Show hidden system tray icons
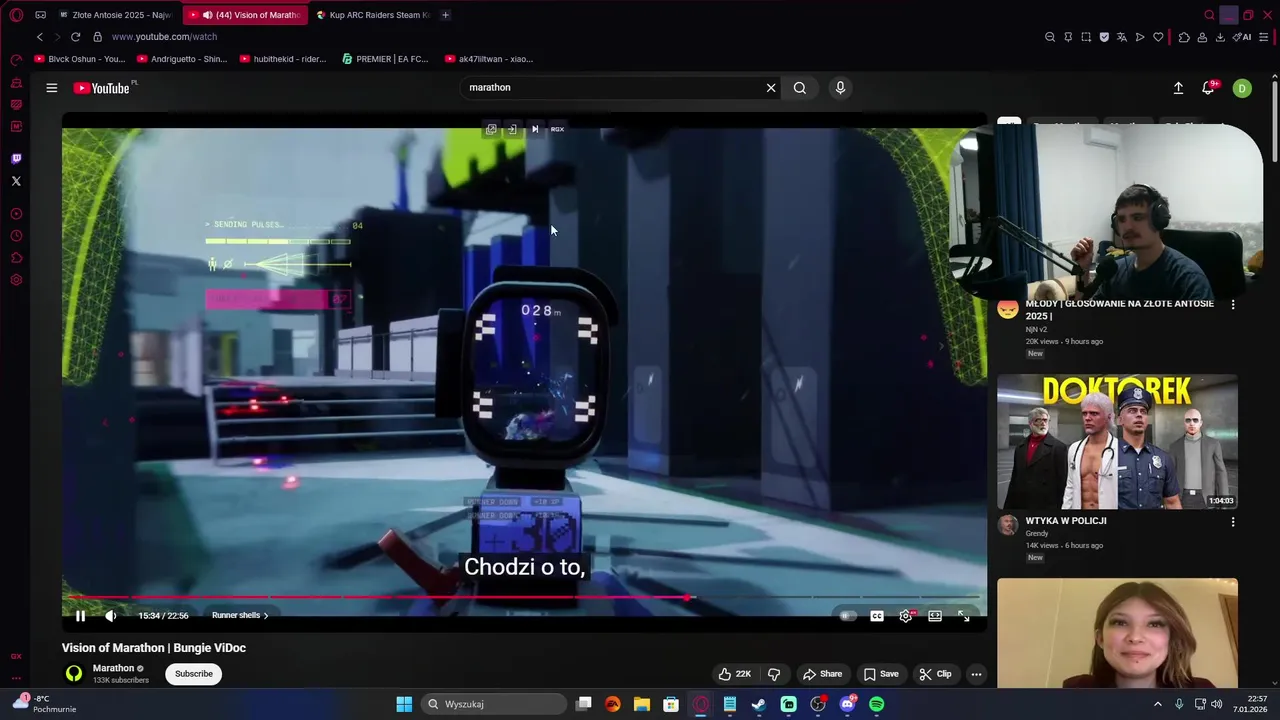Screen dimensions: 1280x720 pos(1158,704)
